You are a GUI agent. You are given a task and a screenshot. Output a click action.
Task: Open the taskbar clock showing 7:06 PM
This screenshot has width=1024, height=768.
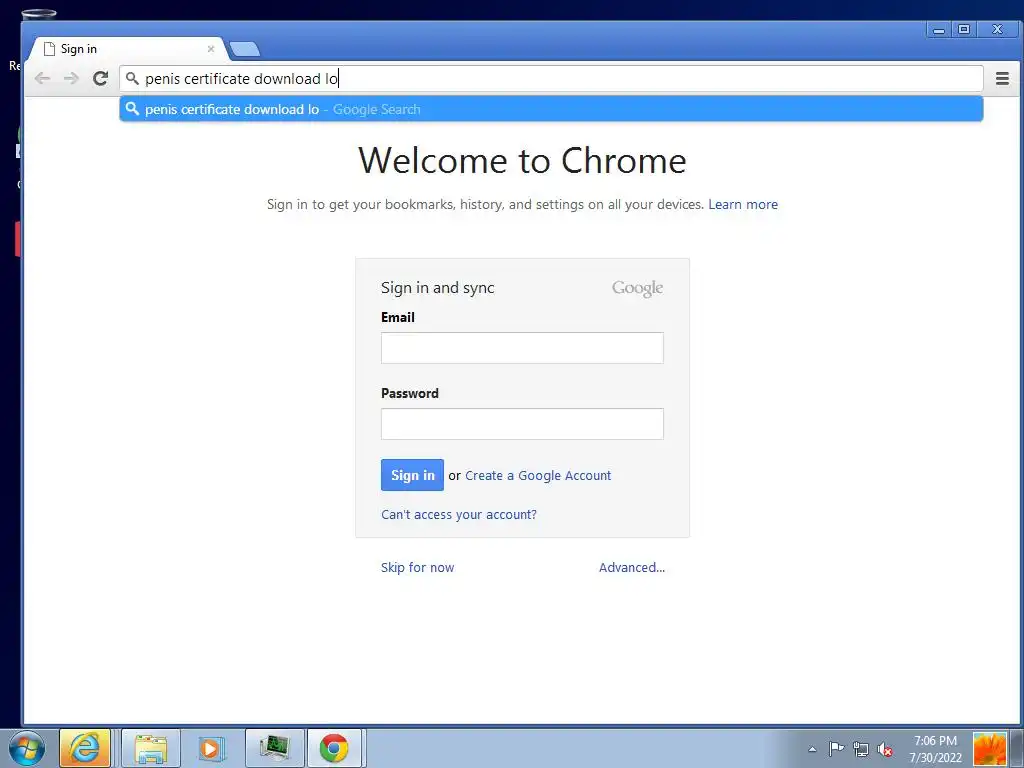(935, 749)
